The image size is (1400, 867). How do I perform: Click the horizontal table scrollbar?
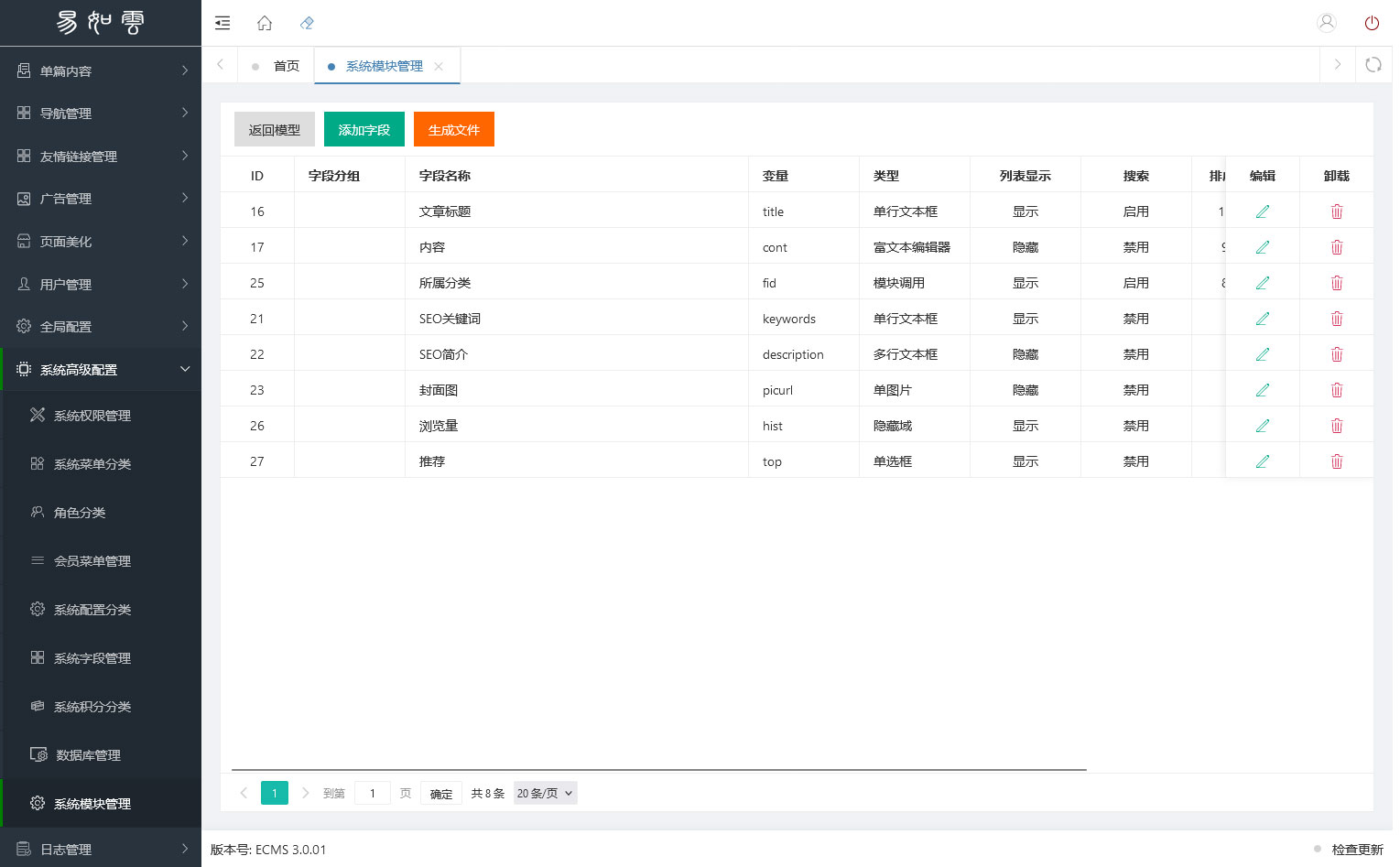[x=658, y=770]
